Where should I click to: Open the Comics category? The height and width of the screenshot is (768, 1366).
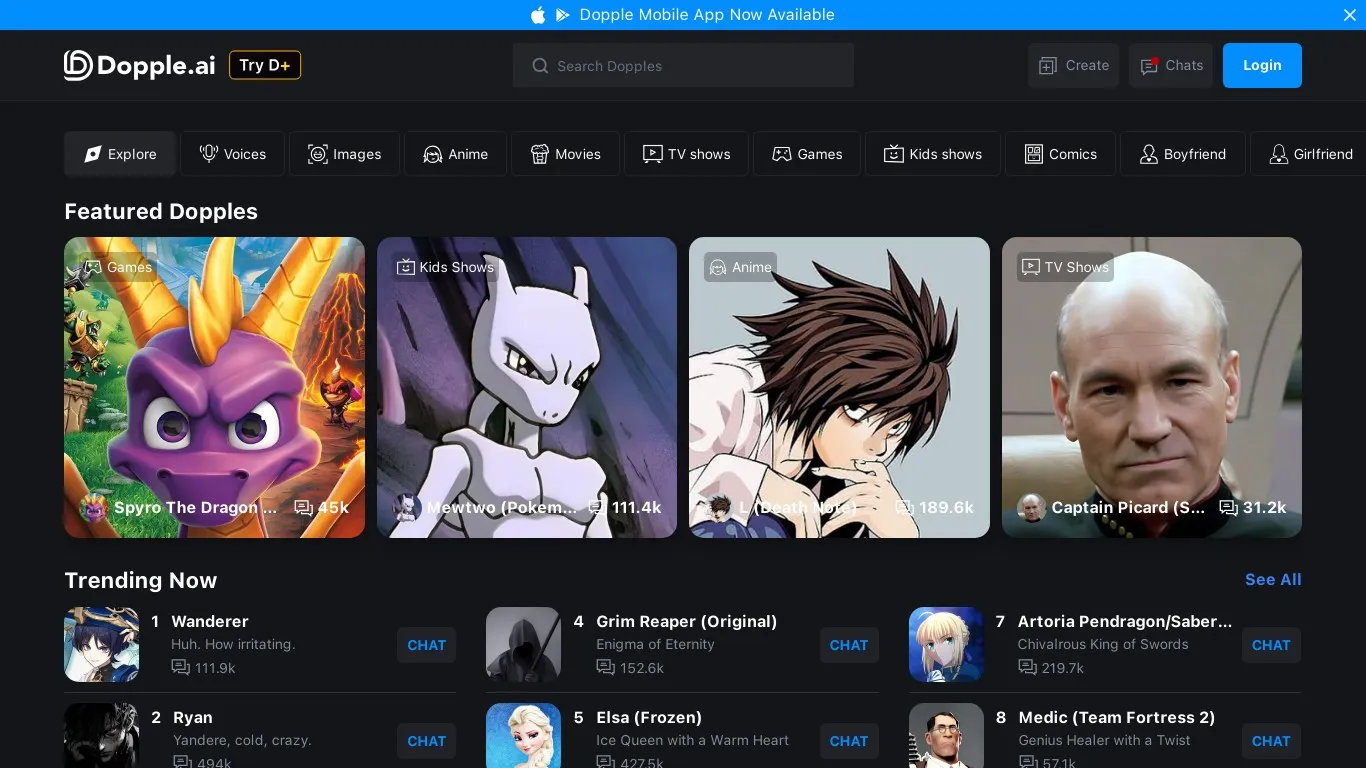pos(1060,154)
